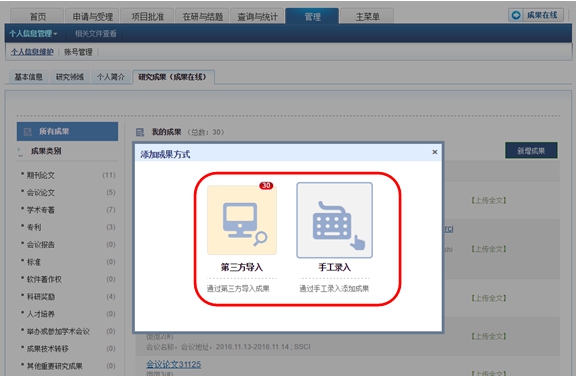This screenshot has width=576, height=376.
Task: Open the 会议论文31125 link
Action: pyautogui.click(x=173, y=364)
